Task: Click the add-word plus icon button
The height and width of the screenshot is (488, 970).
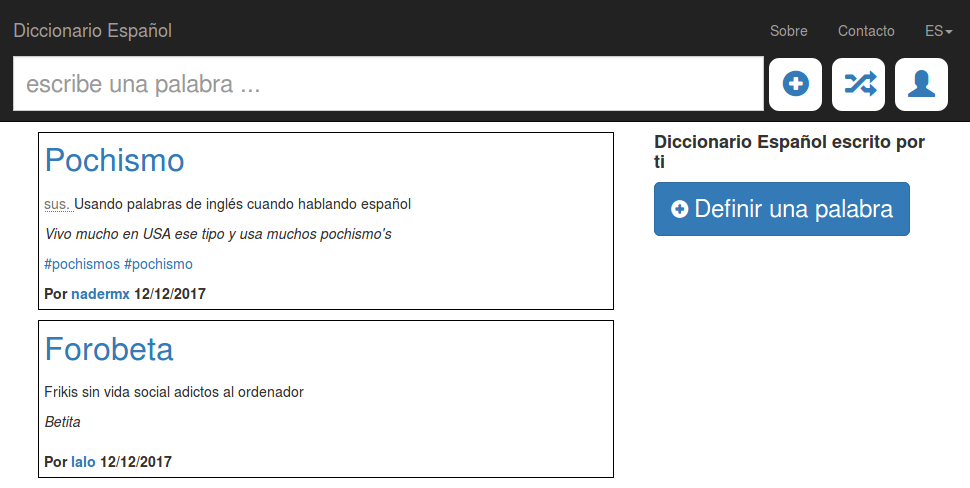Action: (x=795, y=84)
